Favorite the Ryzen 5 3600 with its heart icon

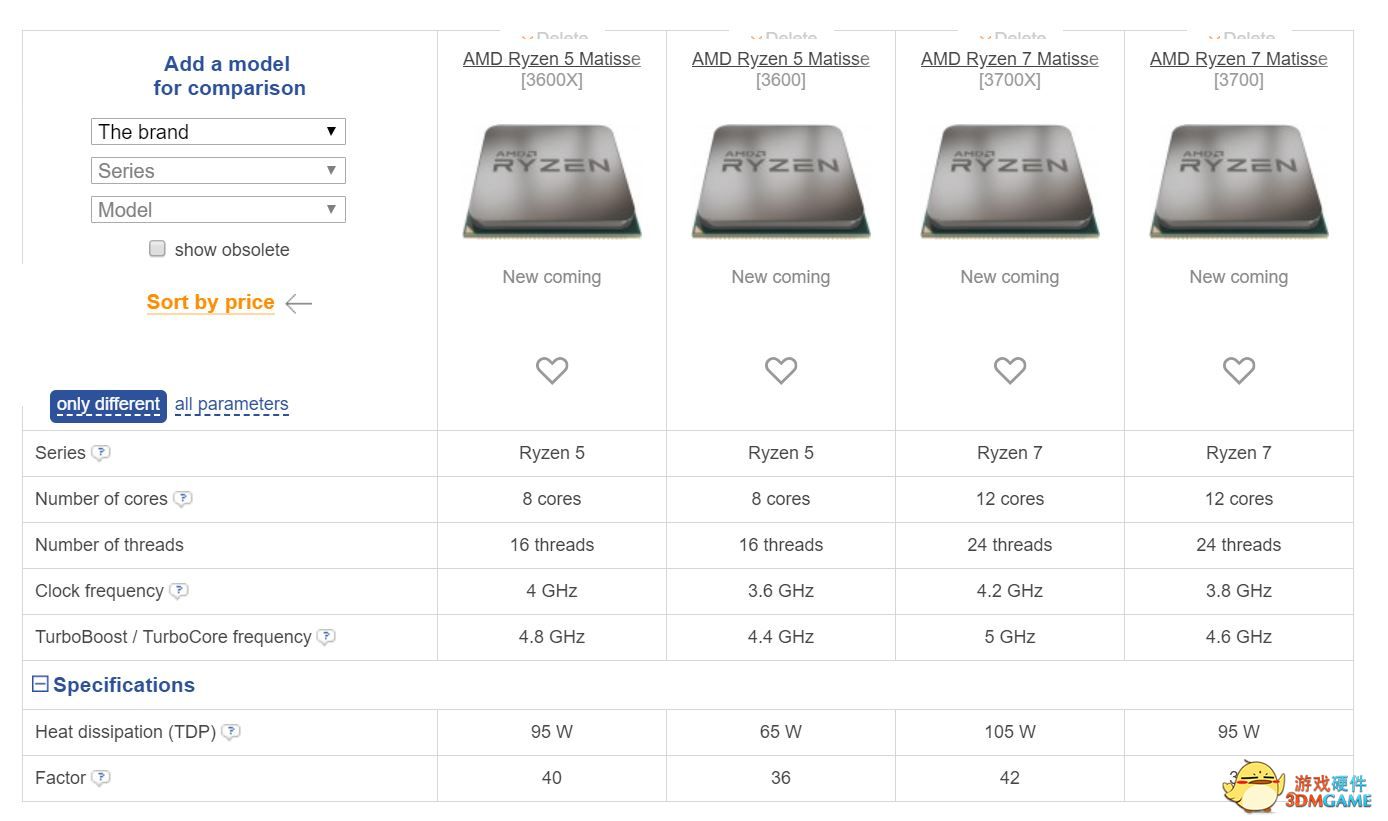[x=781, y=370]
